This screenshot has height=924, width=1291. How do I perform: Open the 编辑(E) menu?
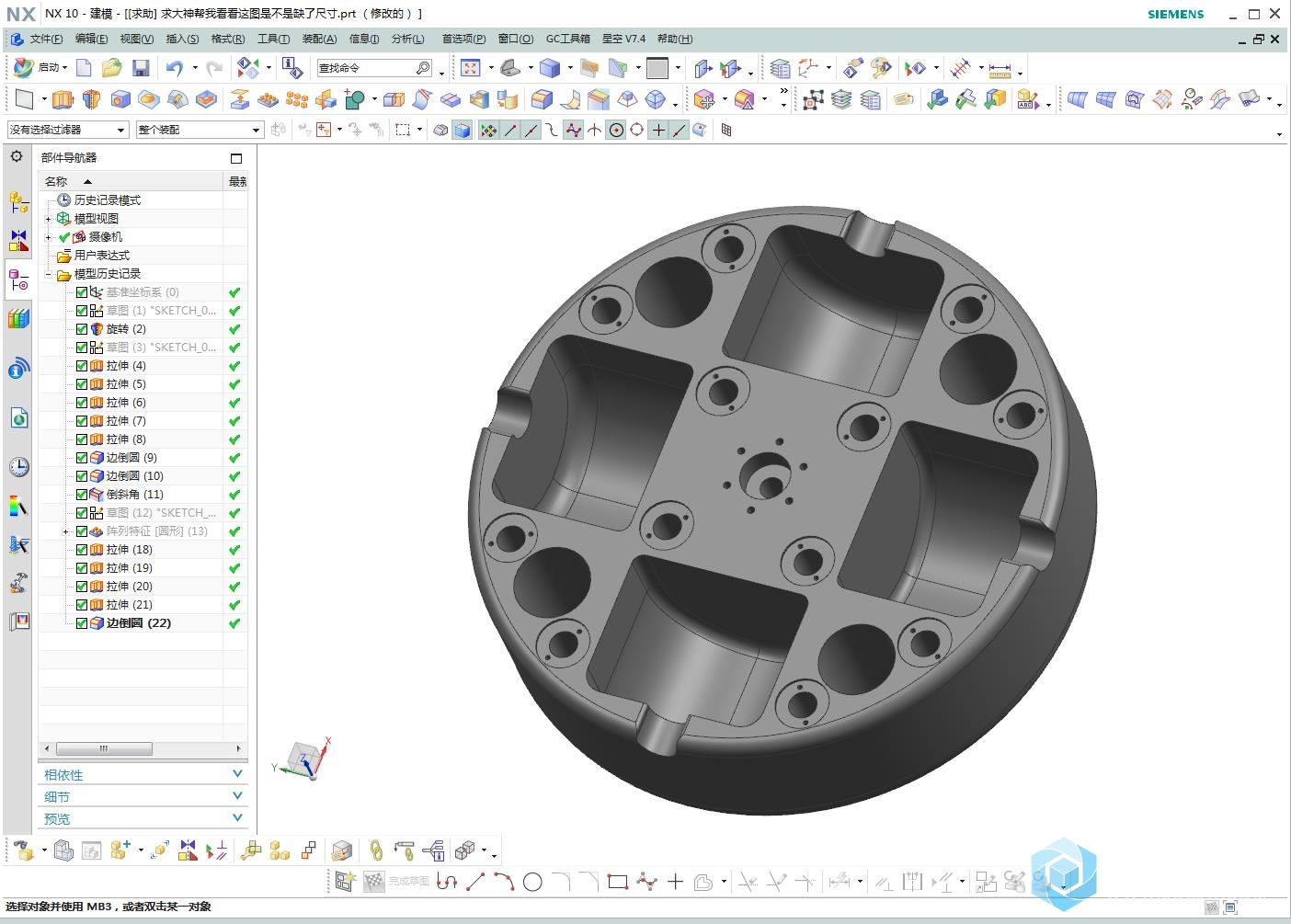coord(91,39)
